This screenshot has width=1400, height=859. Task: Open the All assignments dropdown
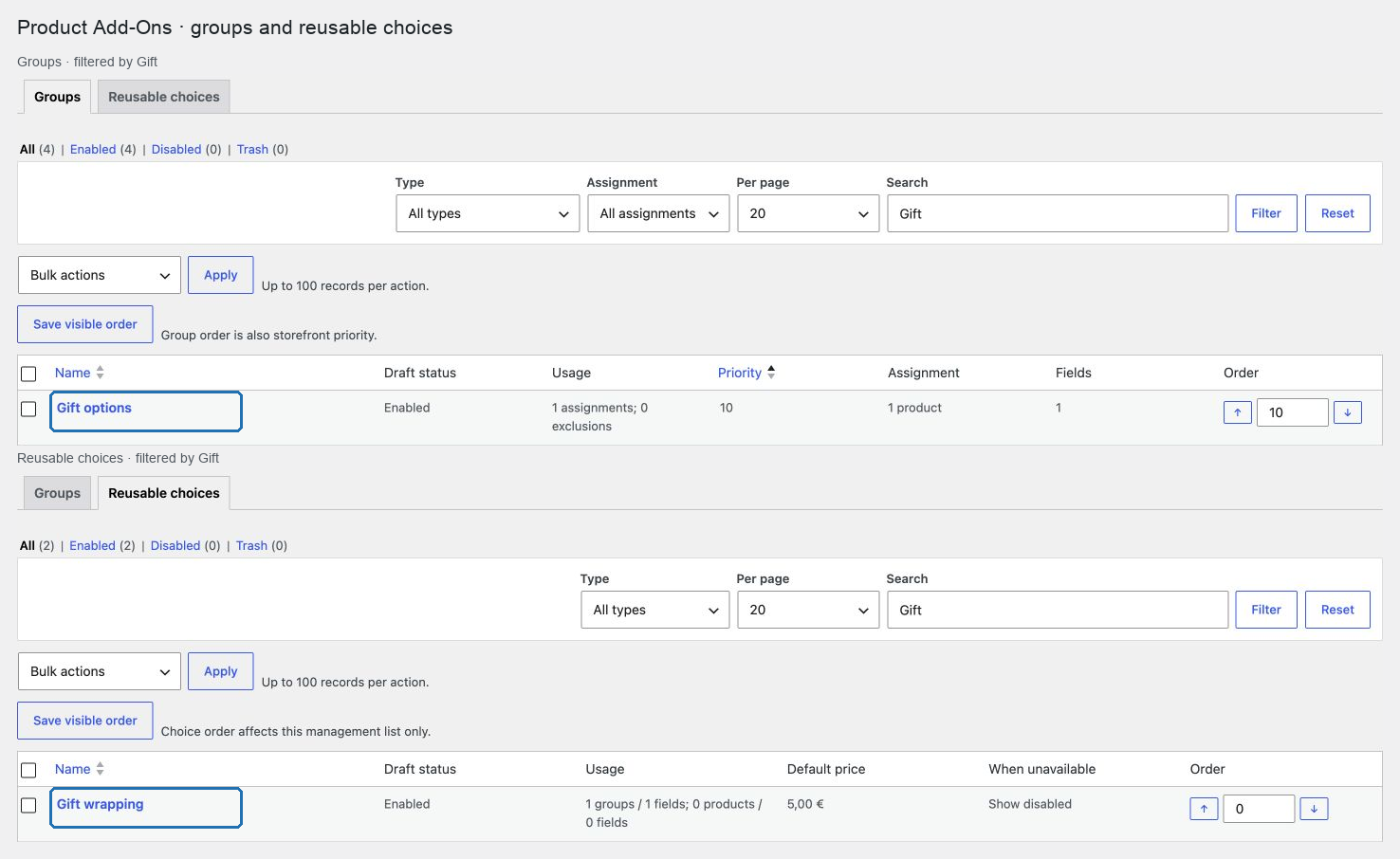658,213
